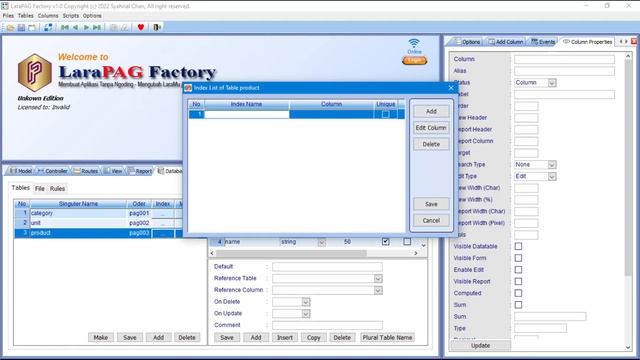640x360 pixels.
Task: Click horizontal scrollbar thumb under columns grid
Action: click(x=291, y=253)
